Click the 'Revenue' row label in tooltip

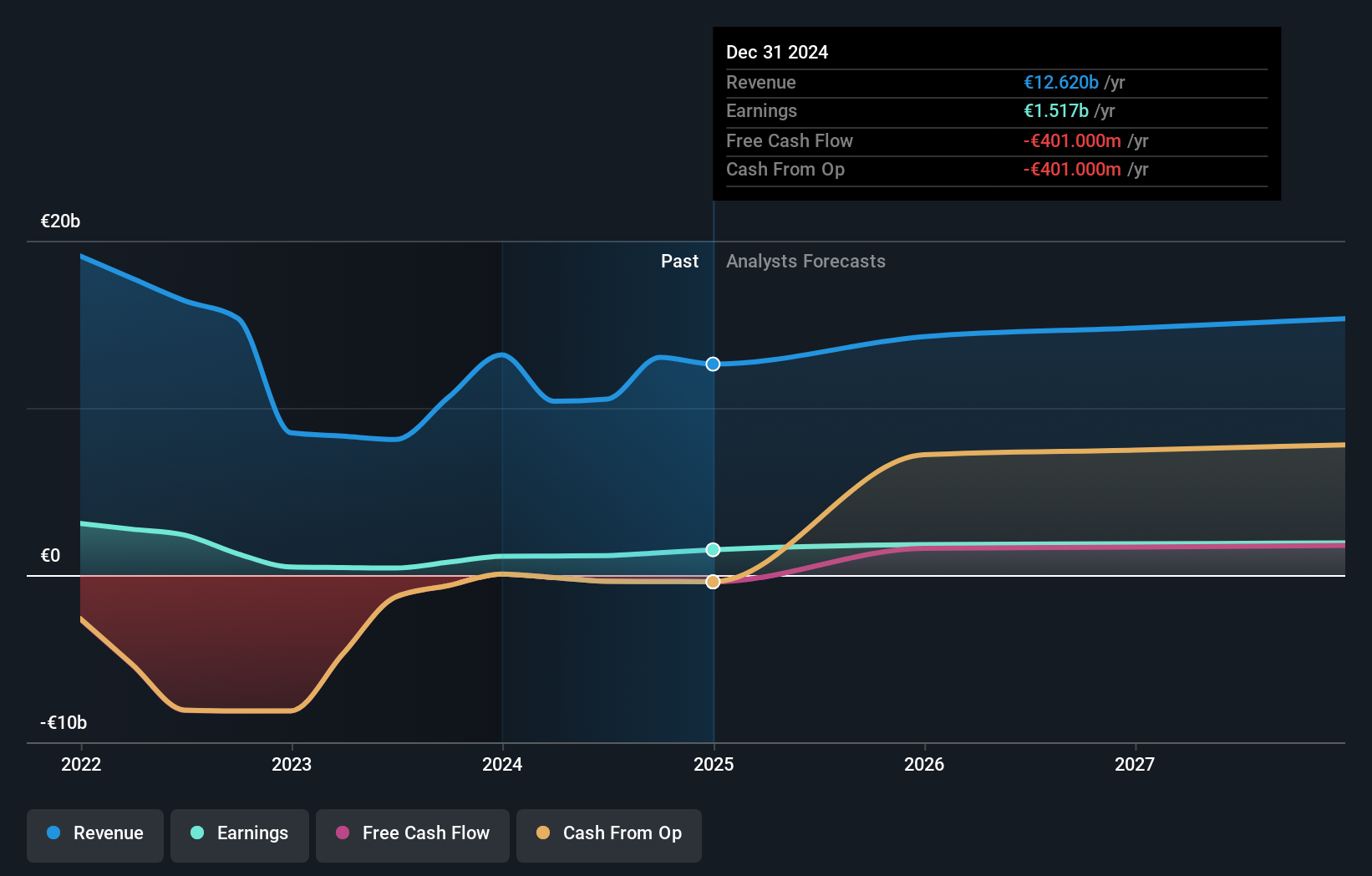point(760,82)
